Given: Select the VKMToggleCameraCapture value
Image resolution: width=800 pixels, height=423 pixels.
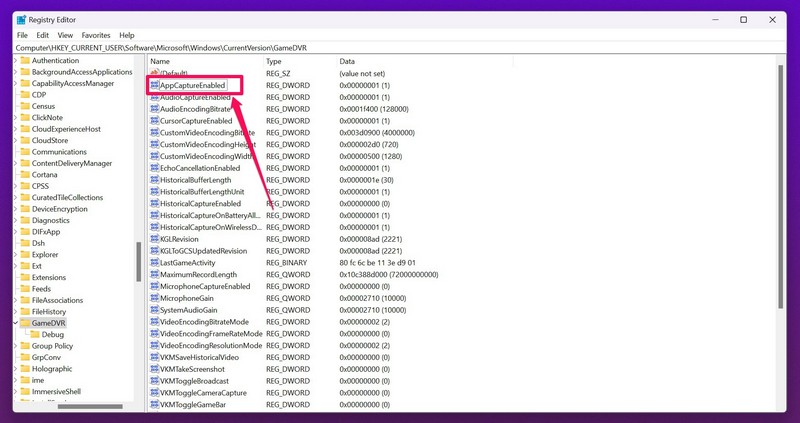Looking at the screenshot, I should [x=203, y=393].
